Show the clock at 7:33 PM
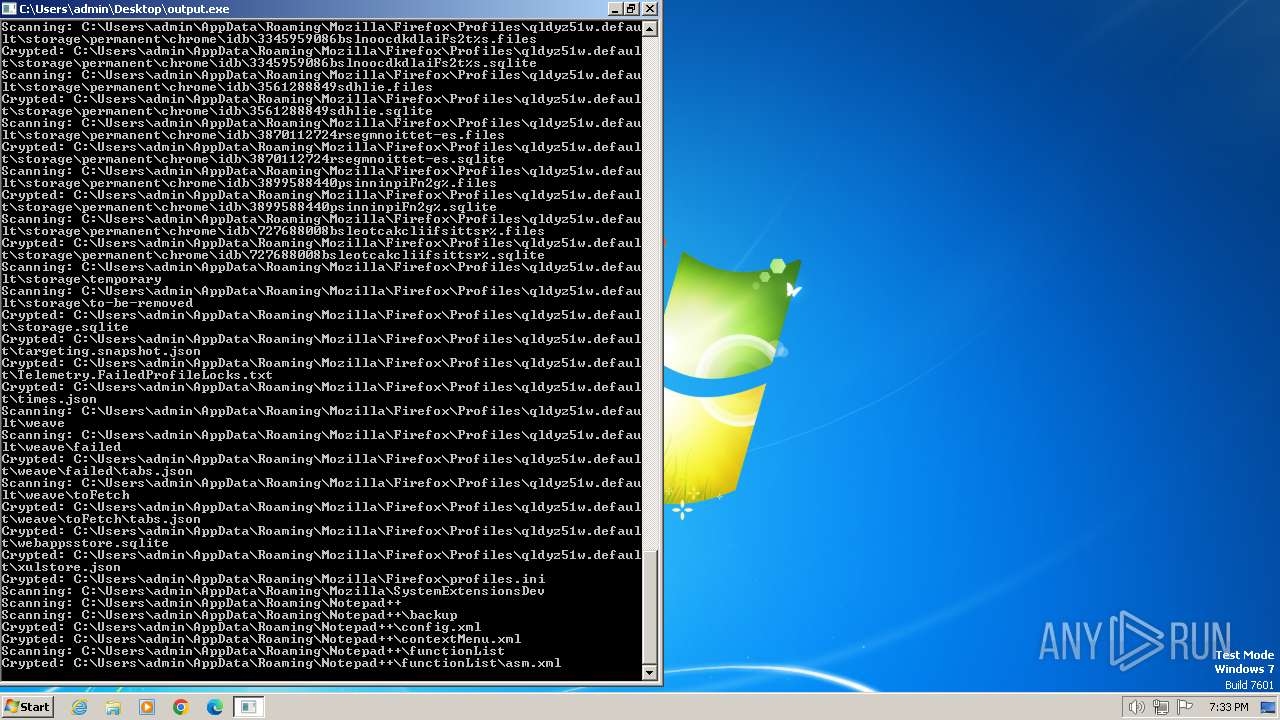Viewport: 1280px width, 720px height. tap(1228, 707)
